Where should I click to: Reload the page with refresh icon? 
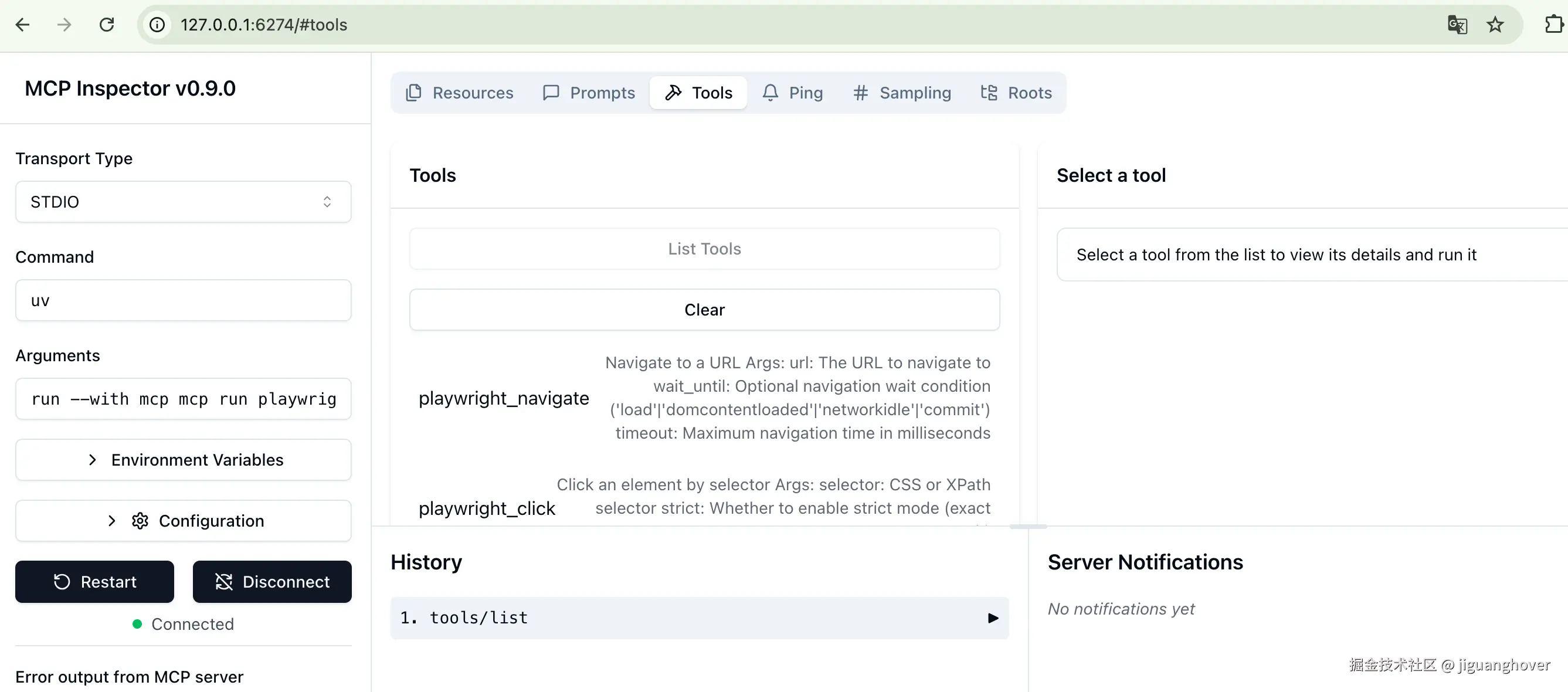coord(107,25)
